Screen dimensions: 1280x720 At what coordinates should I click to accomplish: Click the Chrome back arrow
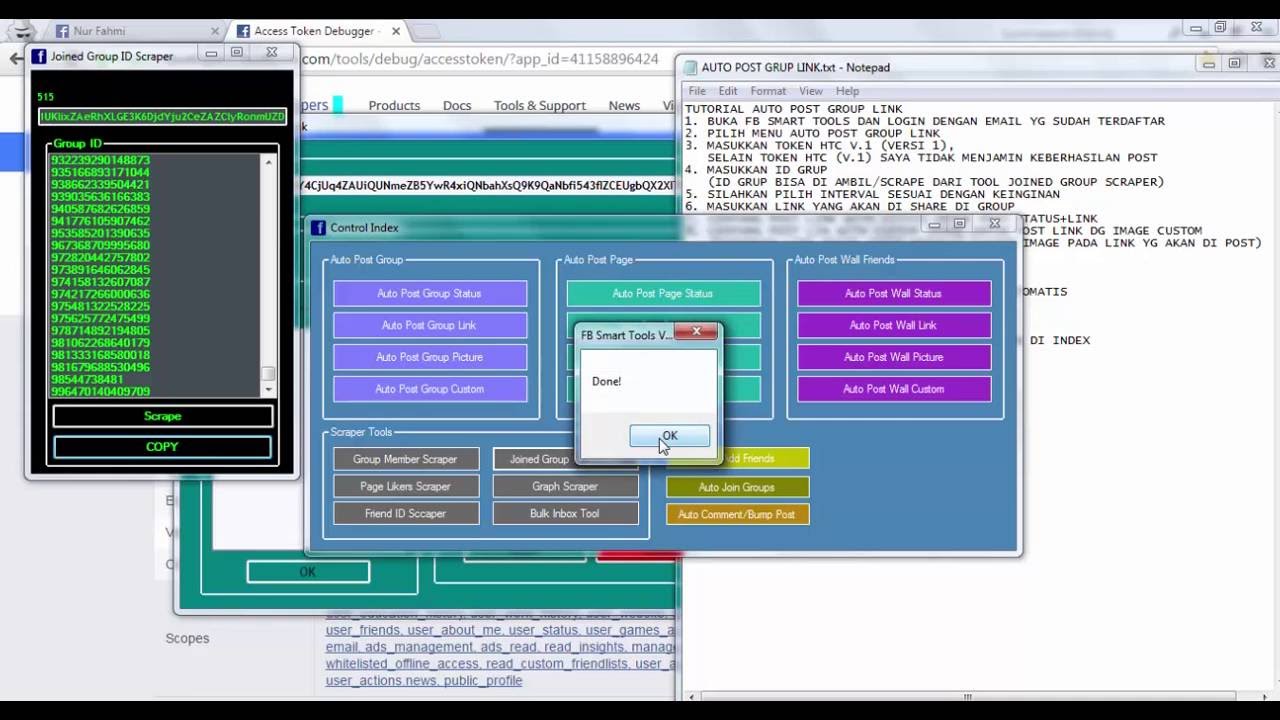(x=15, y=59)
